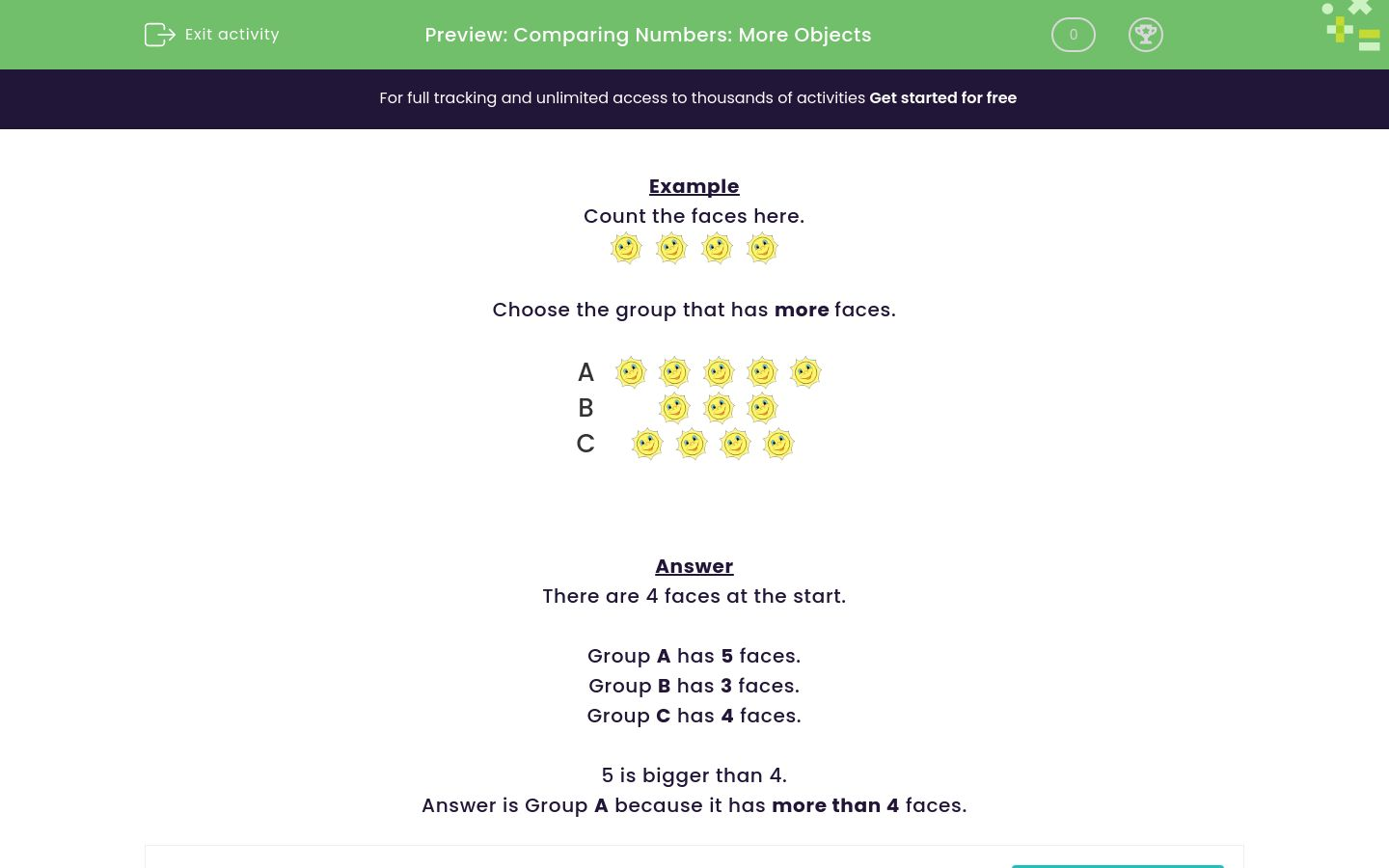Select Group B as your answer
The width and height of the screenshot is (1389, 868).
[x=586, y=408]
